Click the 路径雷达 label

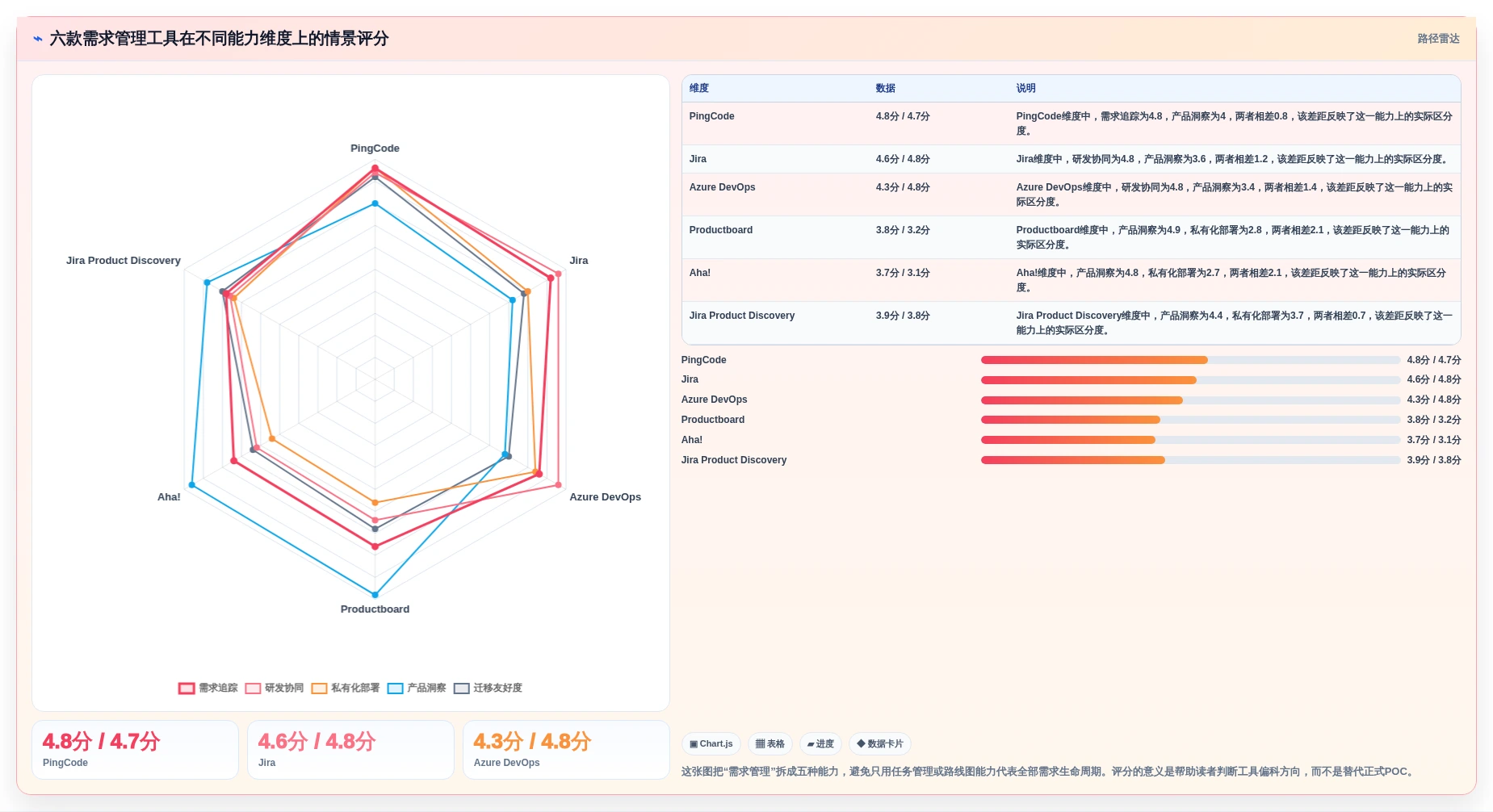pos(1438,39)
